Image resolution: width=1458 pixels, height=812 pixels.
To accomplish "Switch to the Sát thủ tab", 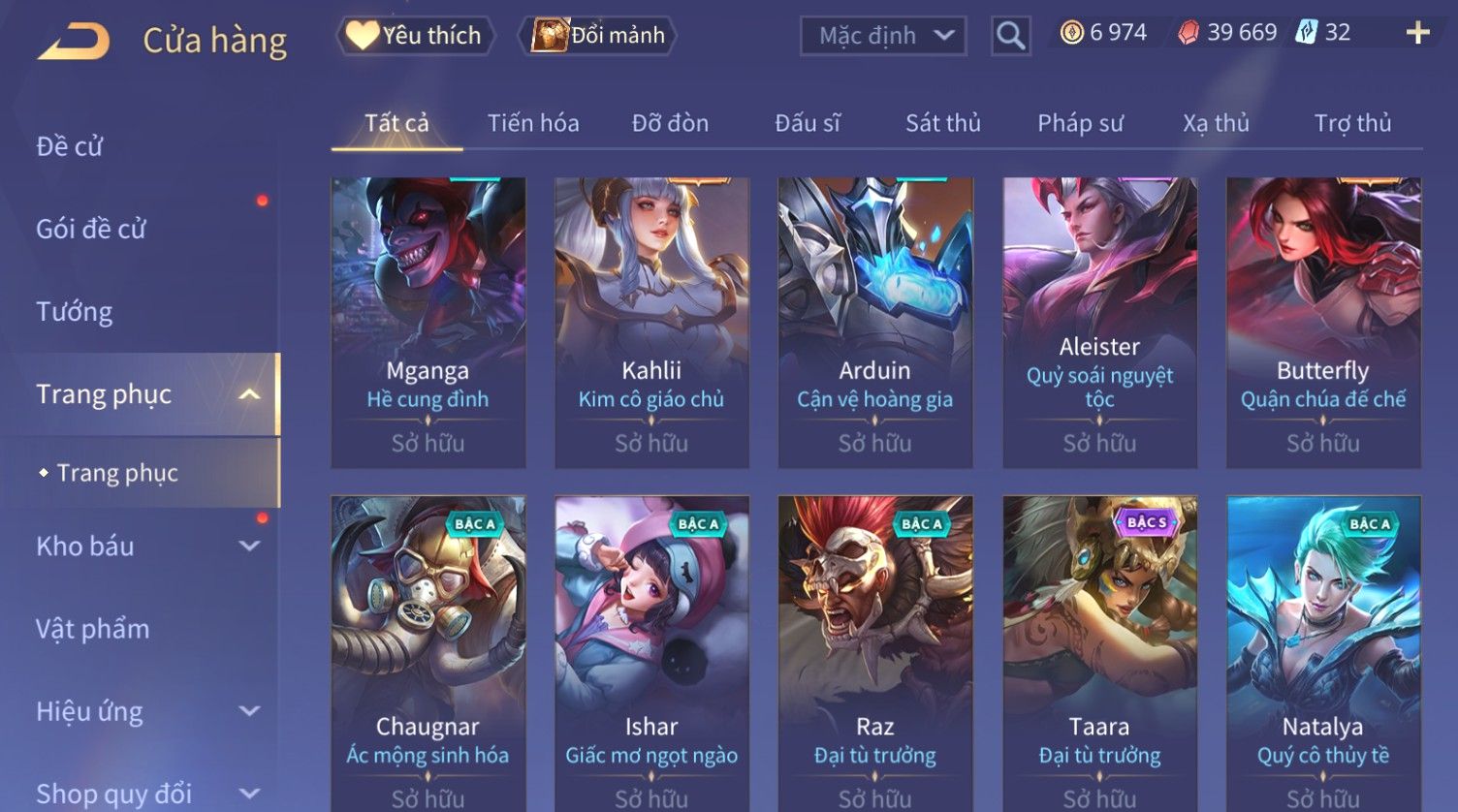I will 943,123.
